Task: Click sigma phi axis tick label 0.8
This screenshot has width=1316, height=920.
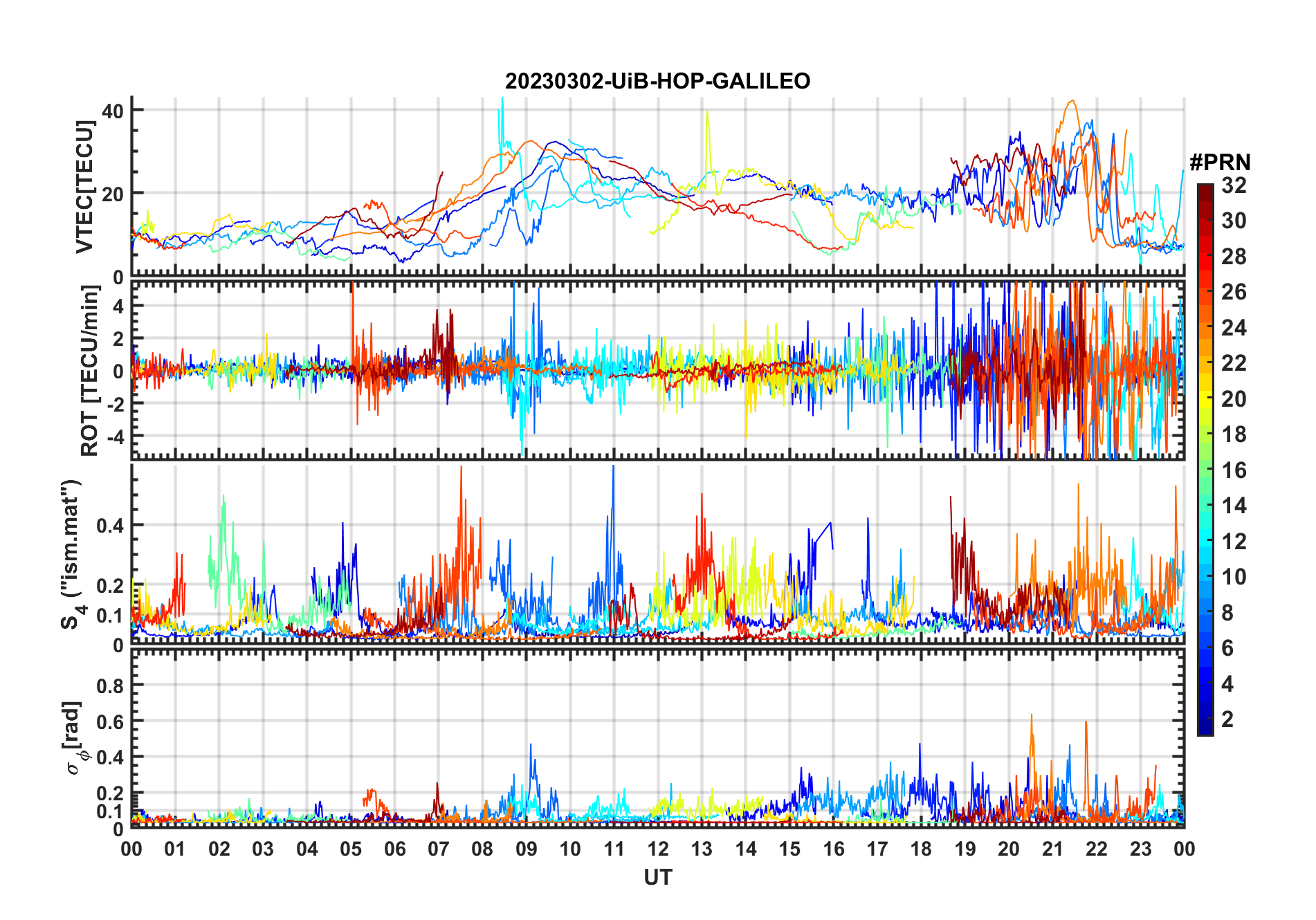Action: click(110, 686)
